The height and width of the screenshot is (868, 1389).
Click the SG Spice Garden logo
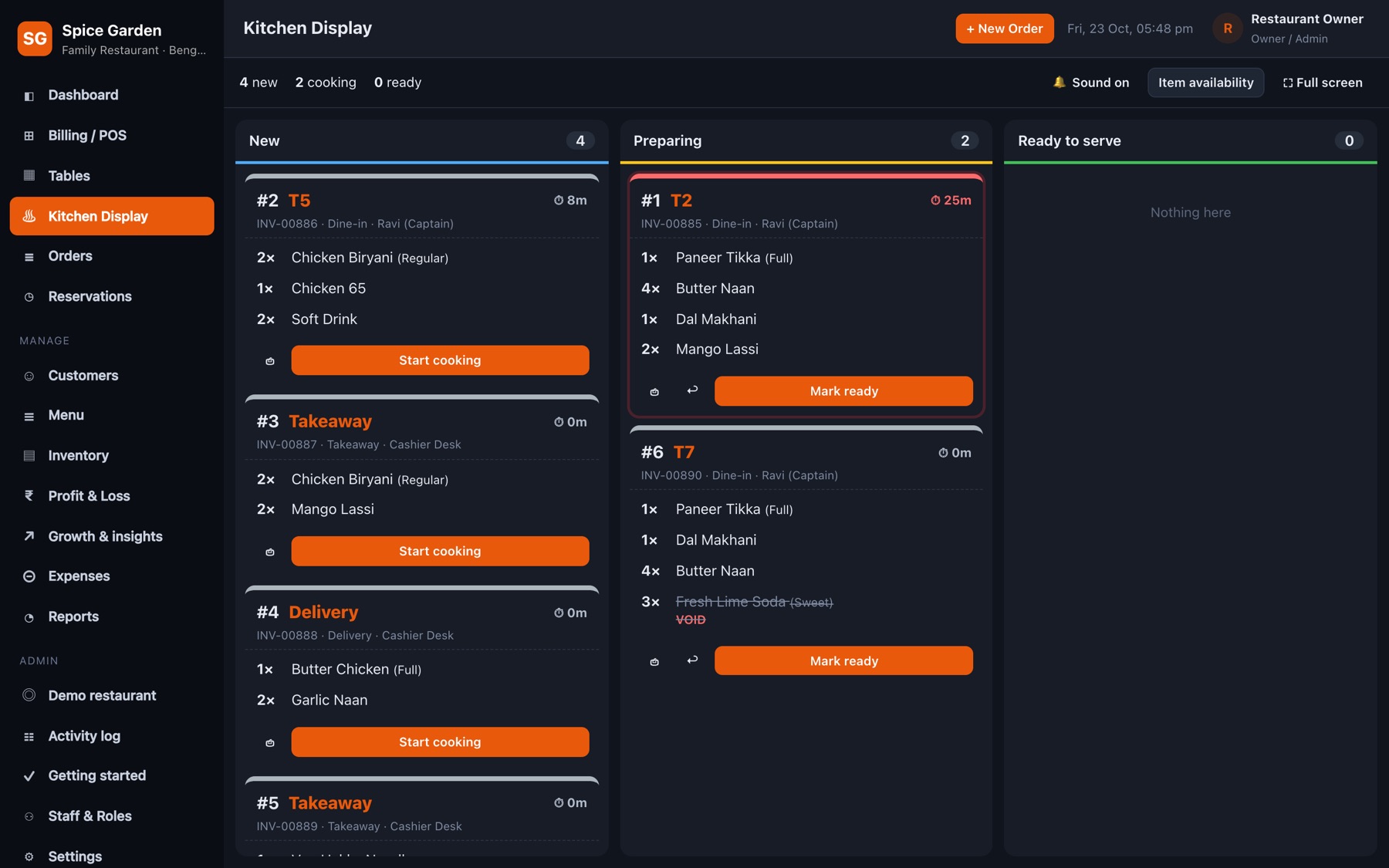click(35, 39)
